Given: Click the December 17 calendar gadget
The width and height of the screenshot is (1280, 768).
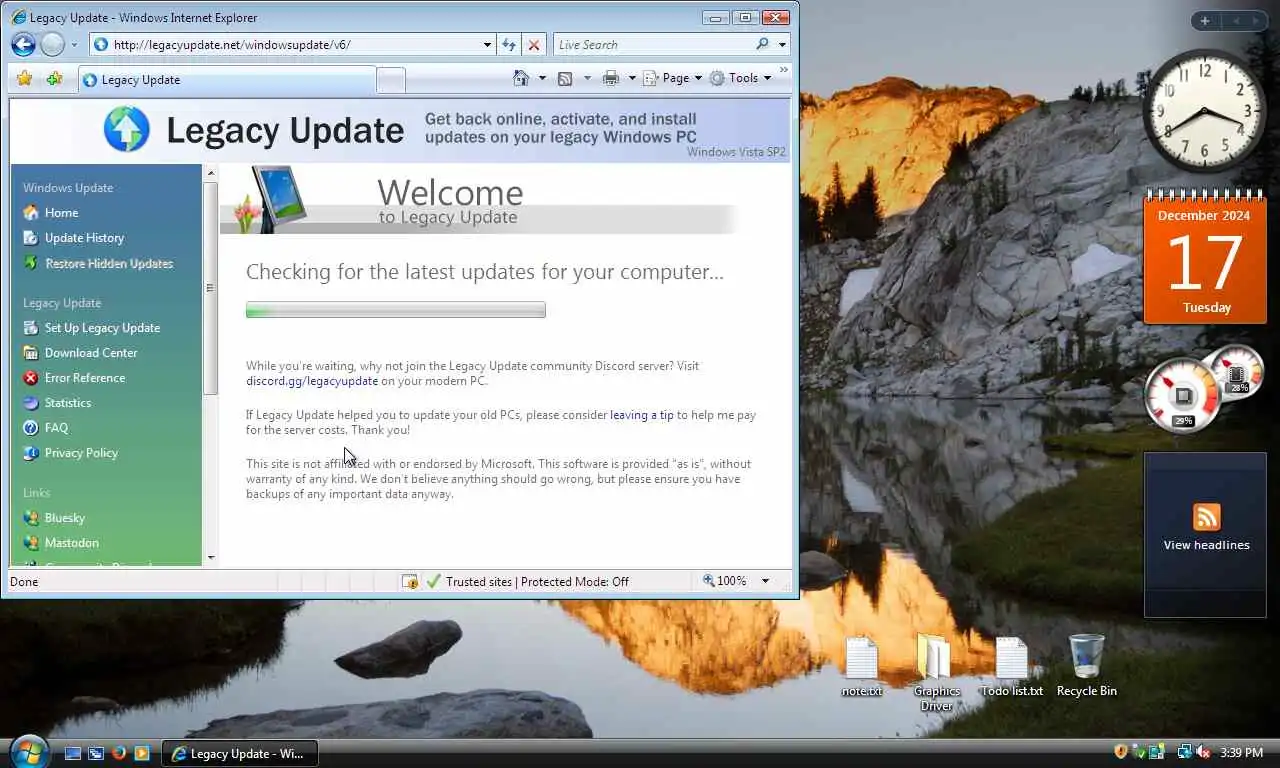Looking at the screenshot, I should (x=1205, y=257).
